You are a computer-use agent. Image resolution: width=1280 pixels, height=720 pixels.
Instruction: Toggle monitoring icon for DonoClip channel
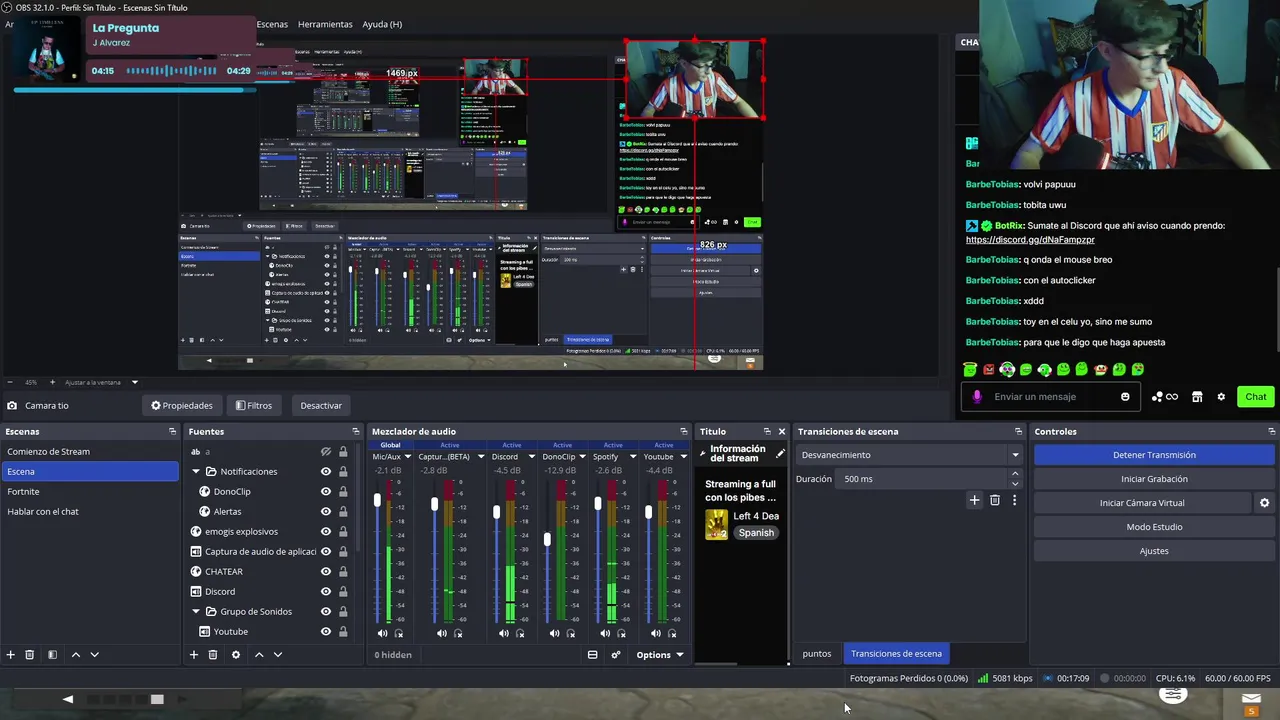[x=570, y=633]
